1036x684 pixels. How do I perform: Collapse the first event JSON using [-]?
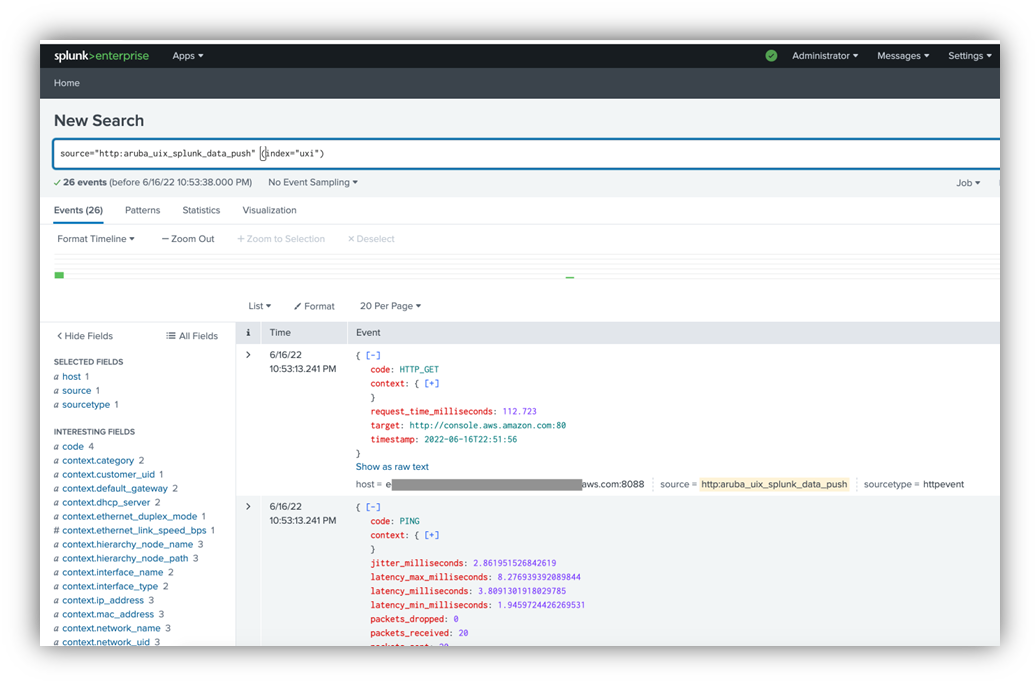tap(372, 354)
